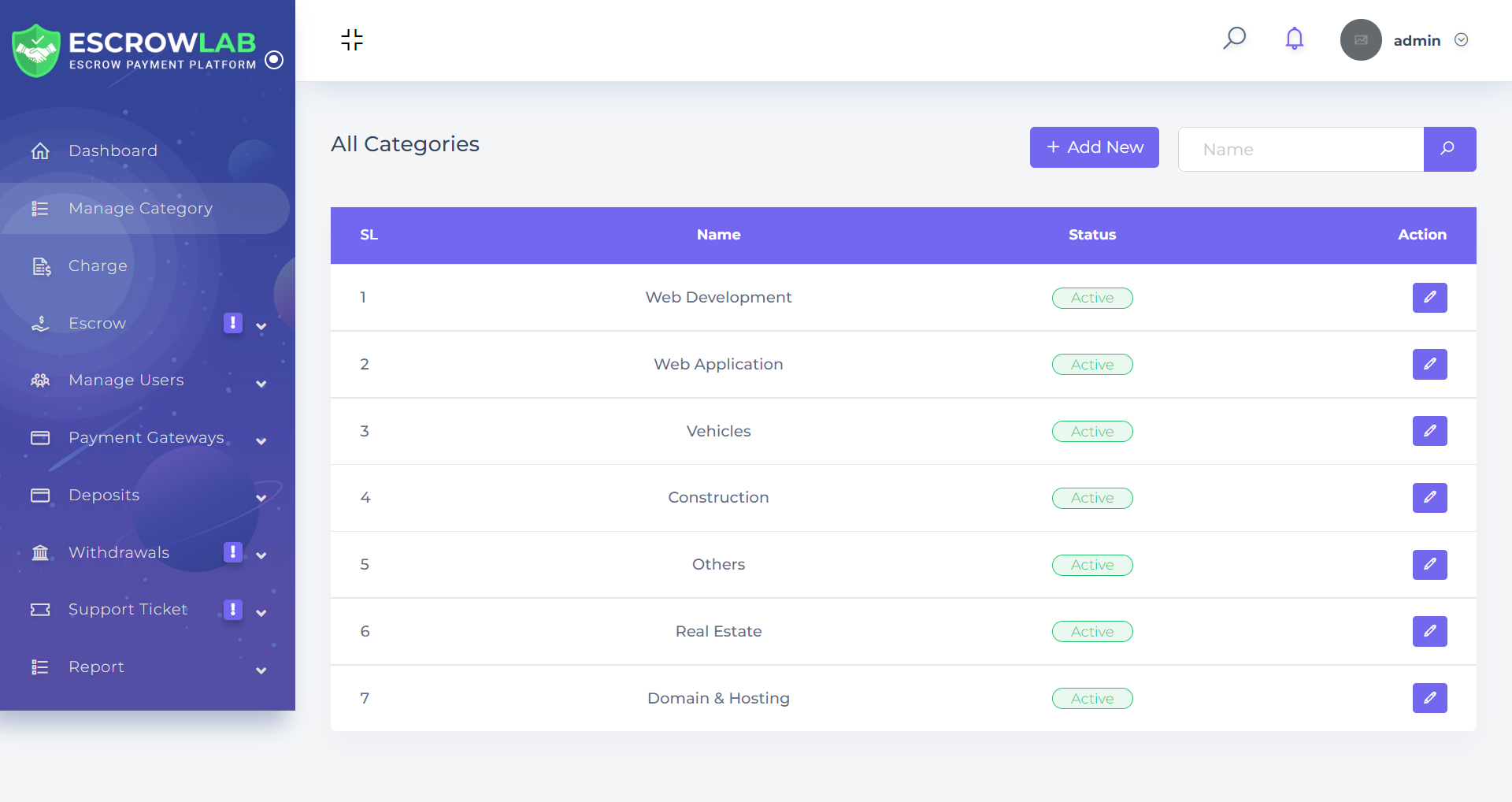Click the admin profile avatar

pos(1361,40)
